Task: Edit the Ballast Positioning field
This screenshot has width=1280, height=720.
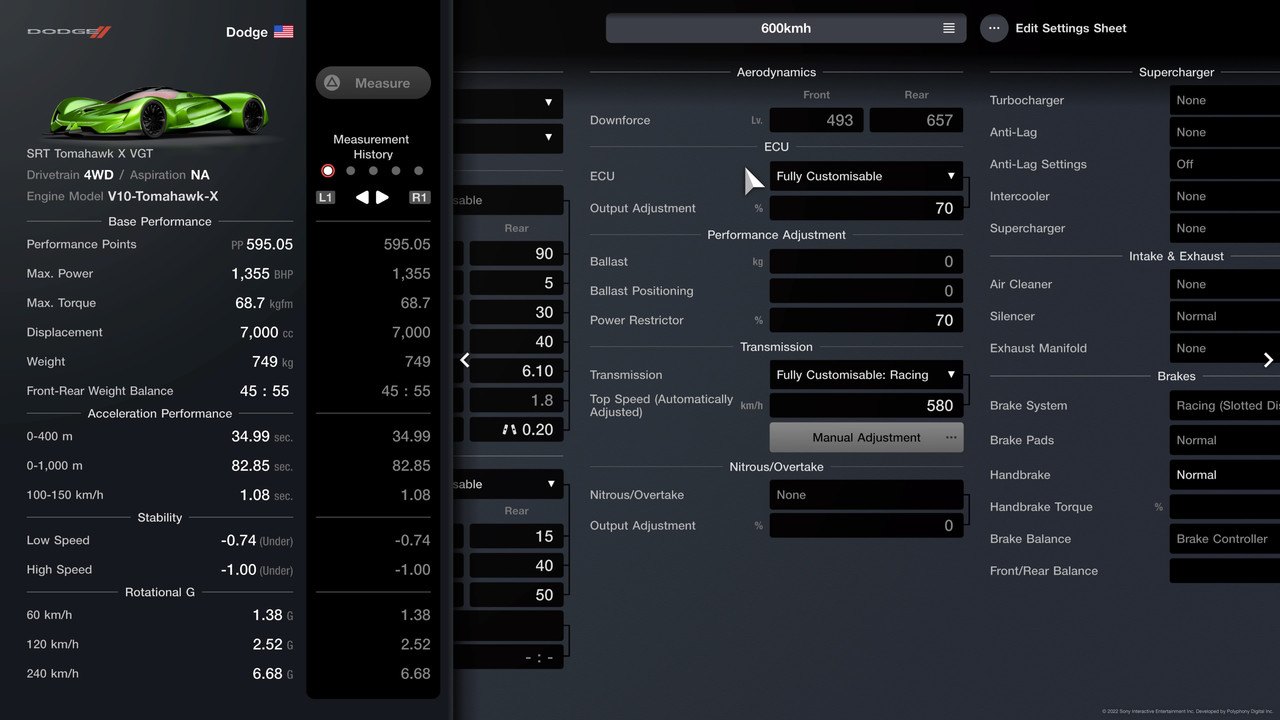Action: pos(866,291)
